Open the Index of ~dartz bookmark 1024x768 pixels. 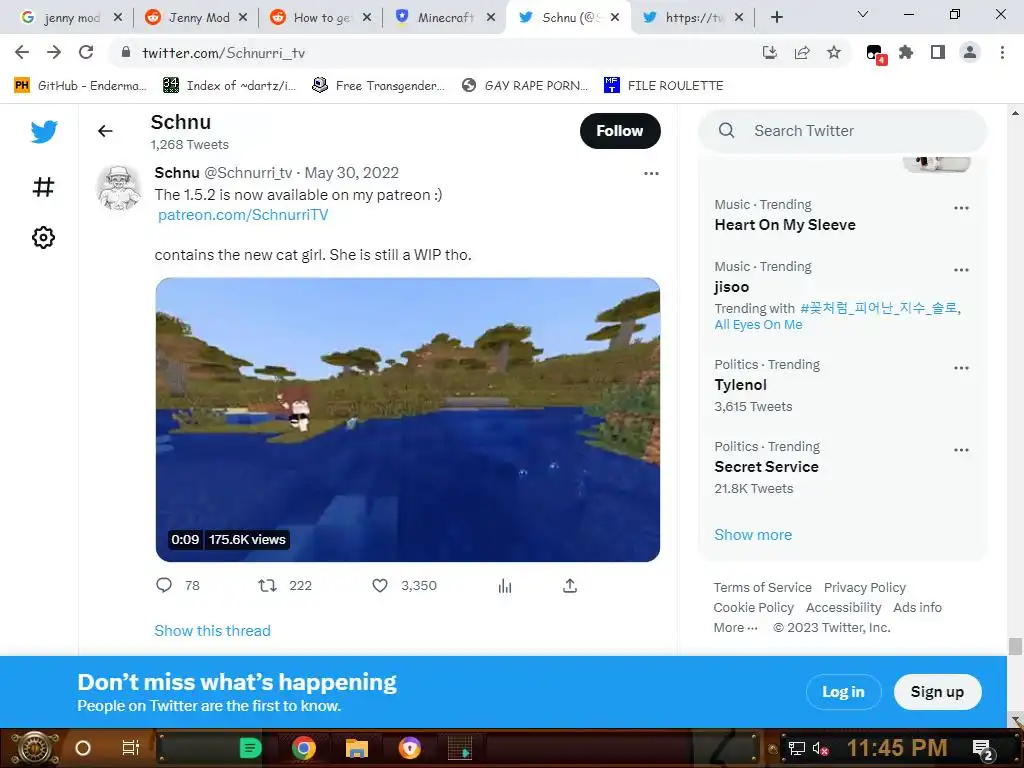[x=230, y=86]
